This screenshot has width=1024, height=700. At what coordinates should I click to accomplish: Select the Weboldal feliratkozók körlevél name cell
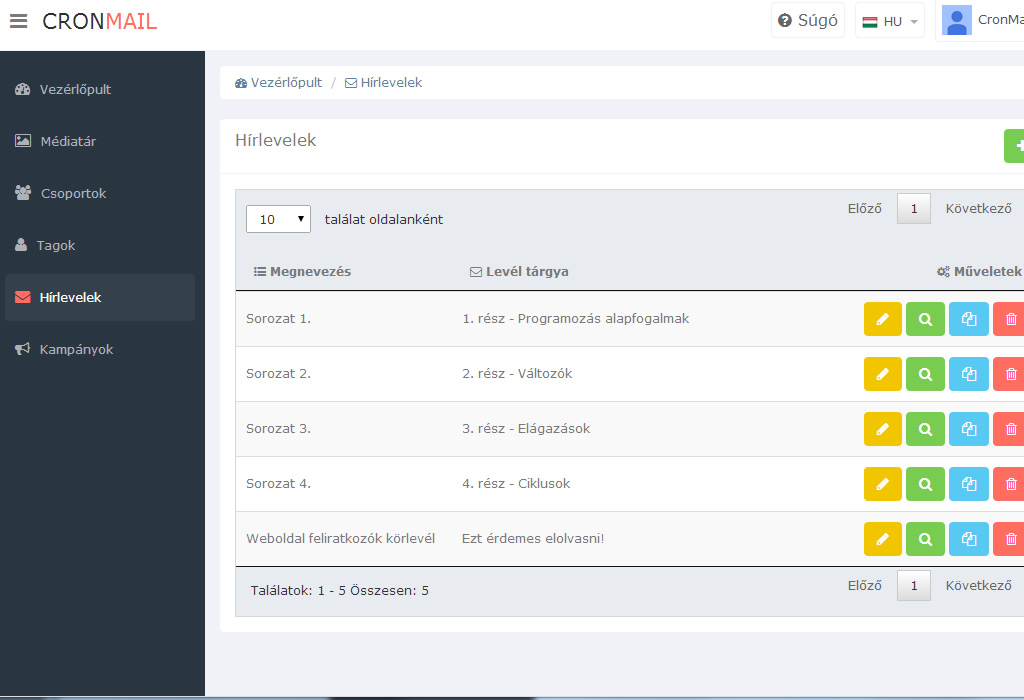[340, 539]
